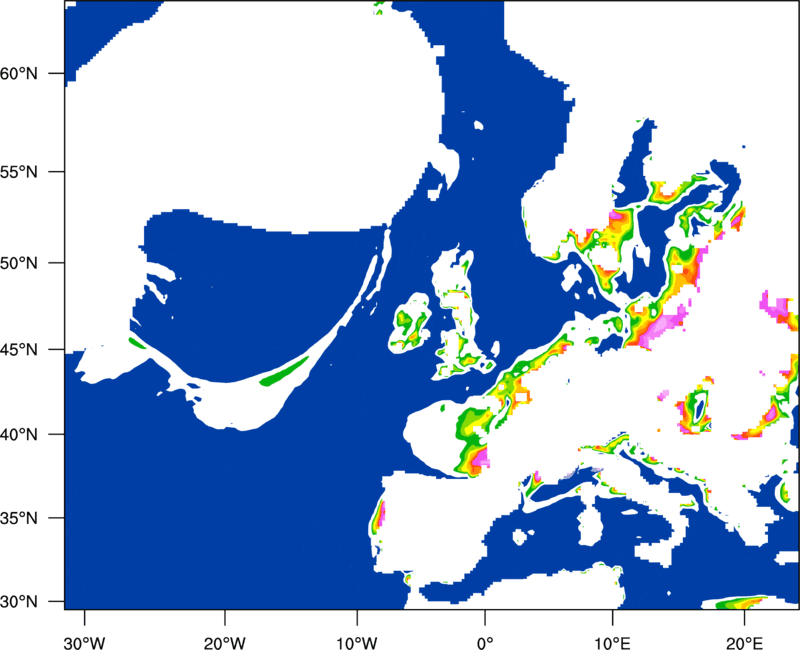
Task: Click the 35°N latitude label
Action: pyautogui.click(x=19, y=518)
